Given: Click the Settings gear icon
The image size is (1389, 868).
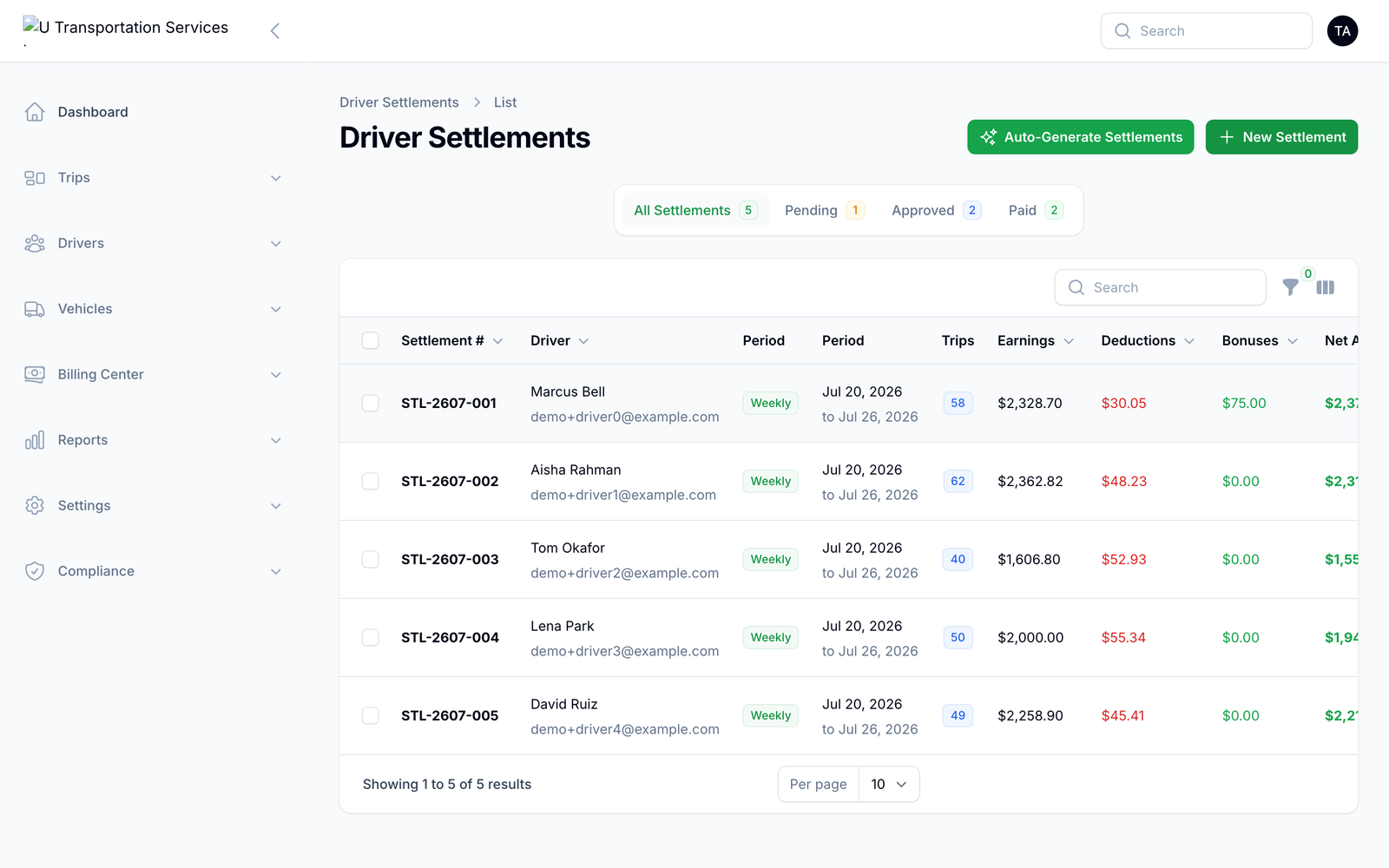Looking at the screenshot, I should pyautogui.click(x=35, y=505).
